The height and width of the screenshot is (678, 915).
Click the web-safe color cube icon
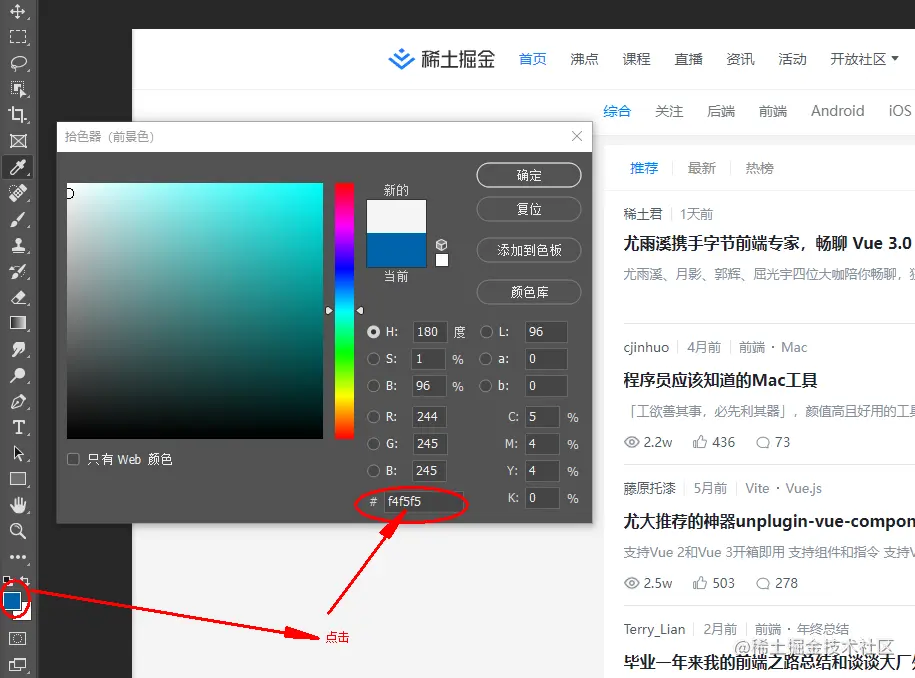point(442,244)
